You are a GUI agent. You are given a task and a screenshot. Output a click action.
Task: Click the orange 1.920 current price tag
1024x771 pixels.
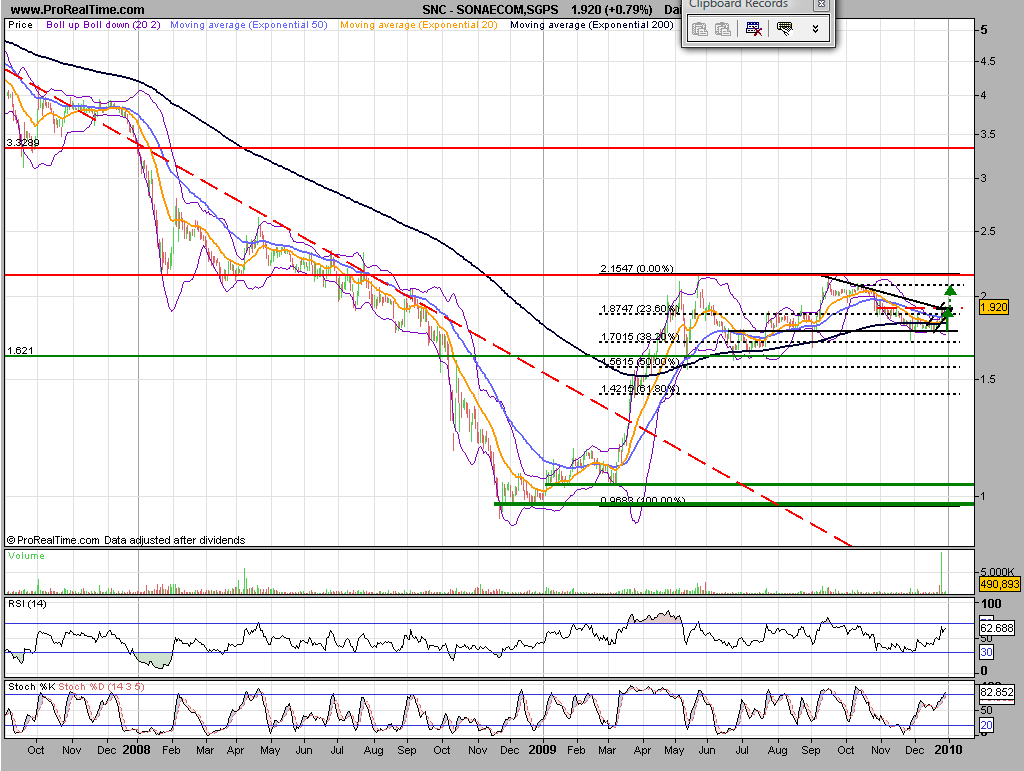(x=994, y=308)
